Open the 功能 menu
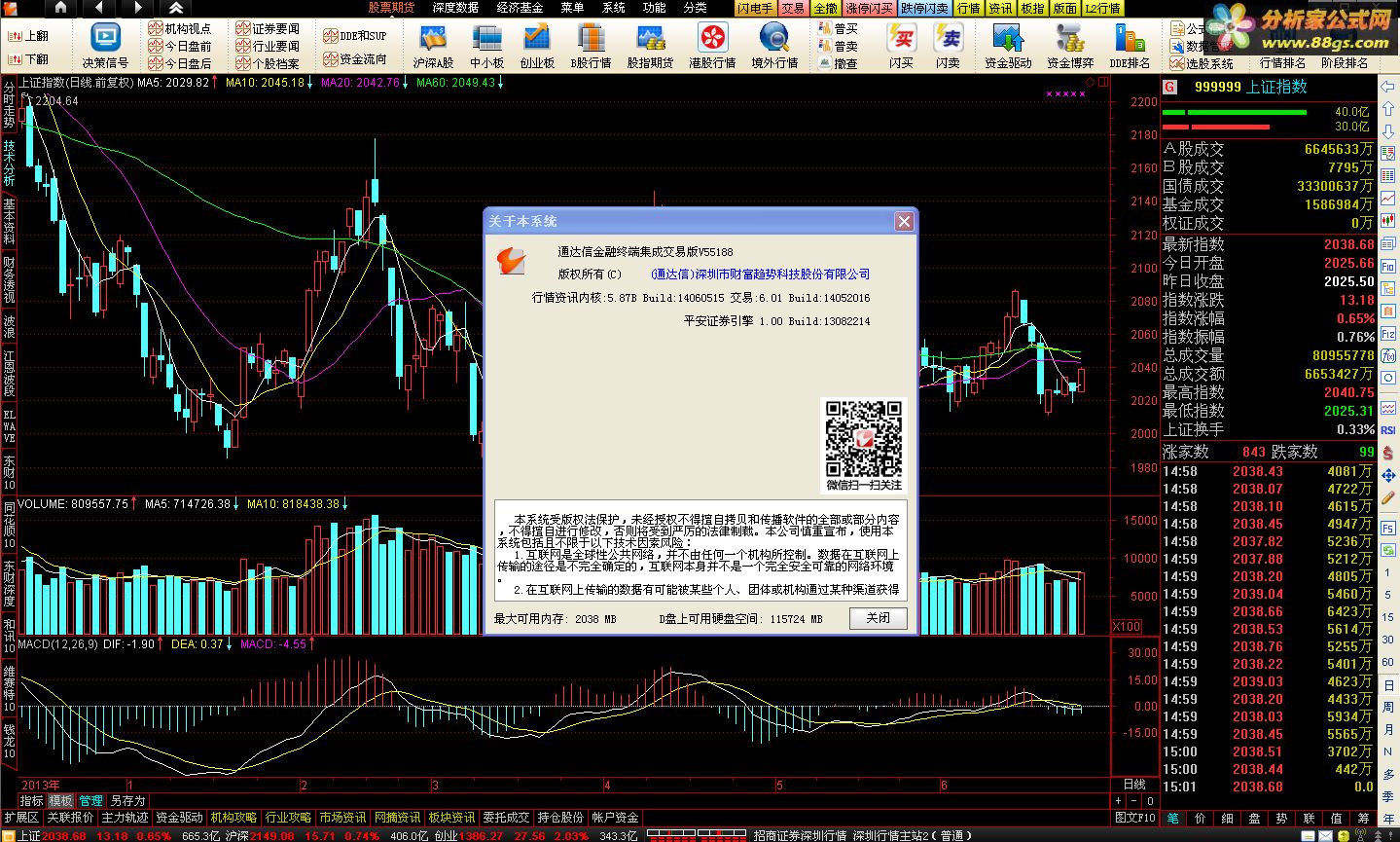The image size is (1400, 842). (654, 8)
